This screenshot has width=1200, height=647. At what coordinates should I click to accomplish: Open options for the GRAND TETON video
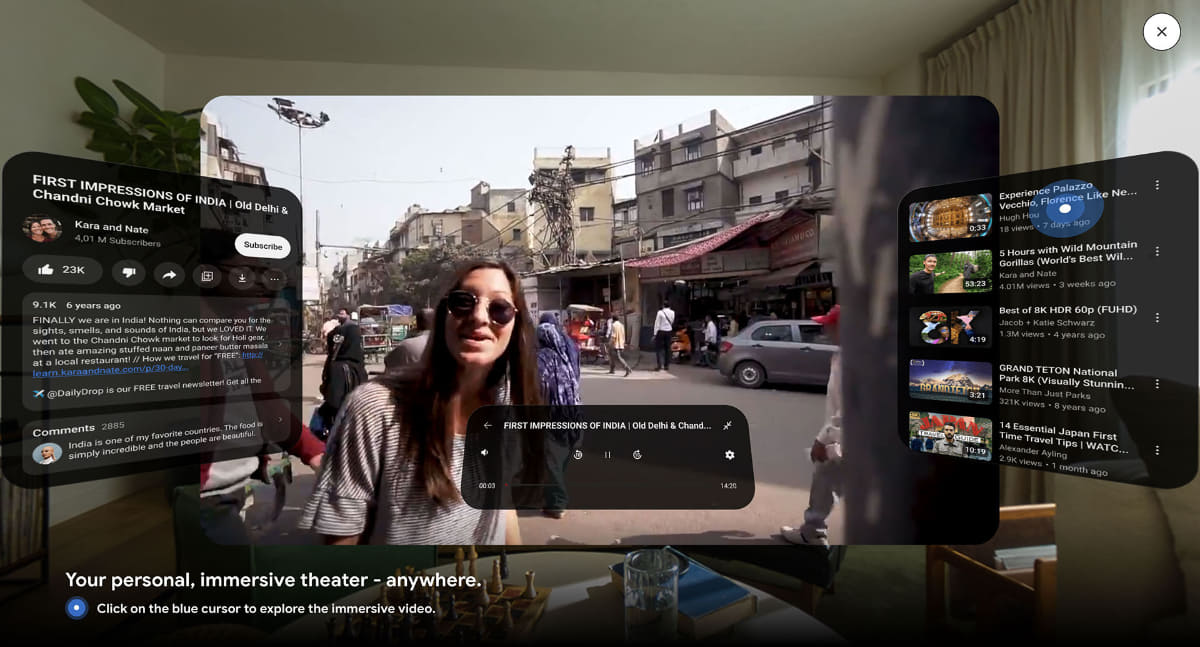(1158, 382)
